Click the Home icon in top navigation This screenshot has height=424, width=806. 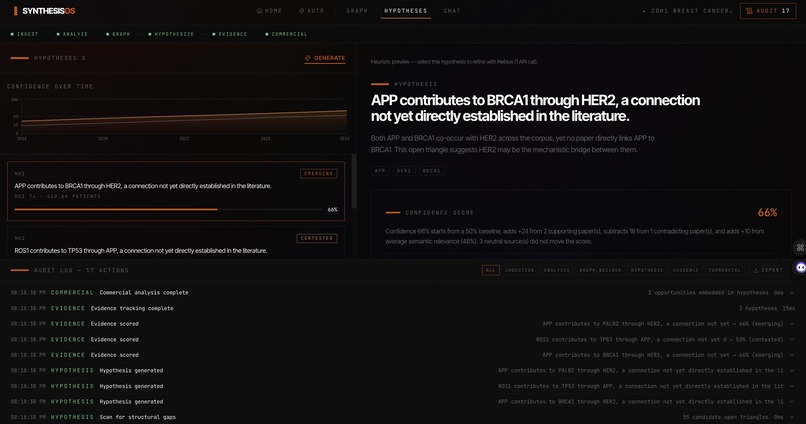(260, 11)
